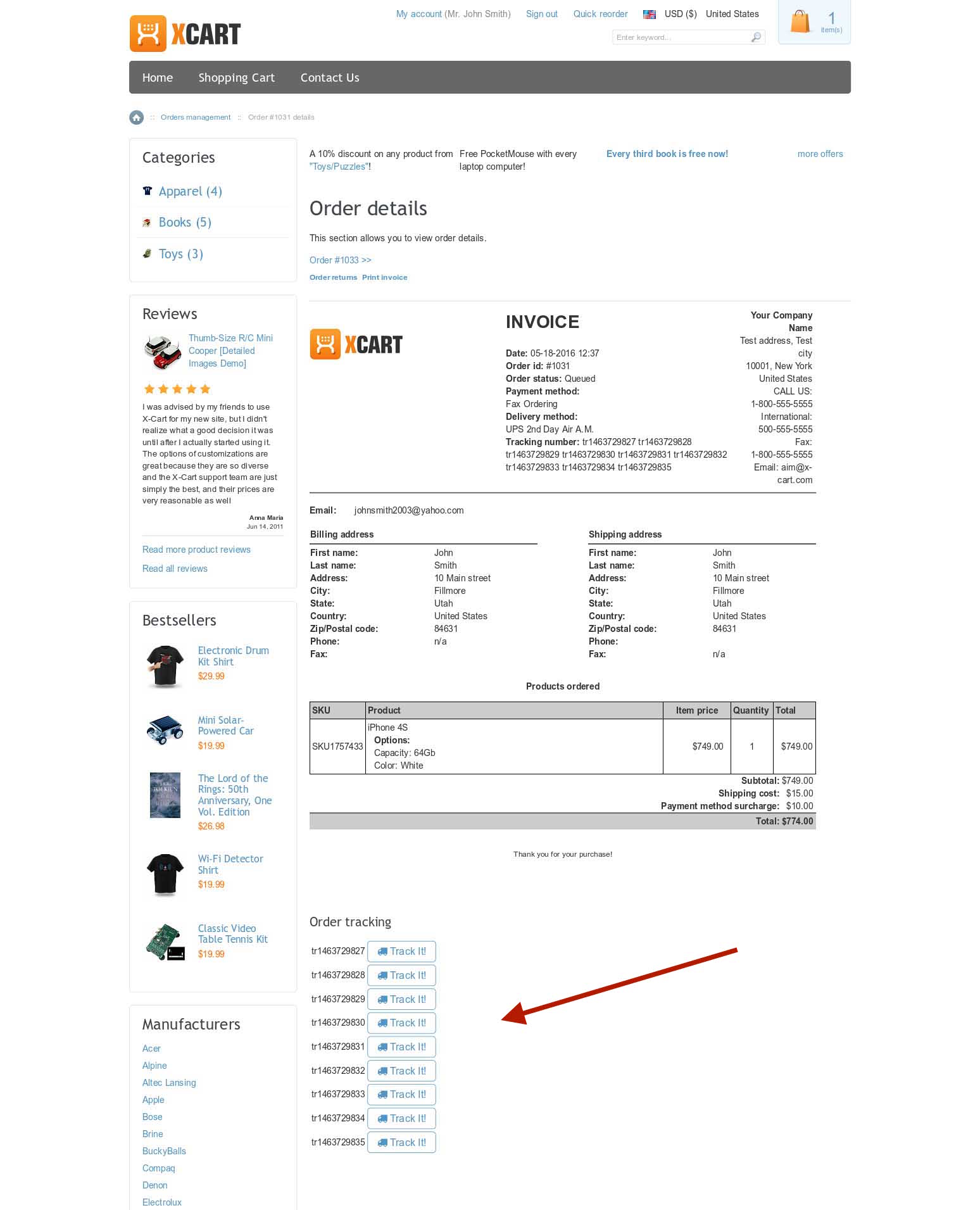Screen dimensions: 980x1210
Task: Open the Mini Solar-Powered Car image
Action: coord(165,731)
